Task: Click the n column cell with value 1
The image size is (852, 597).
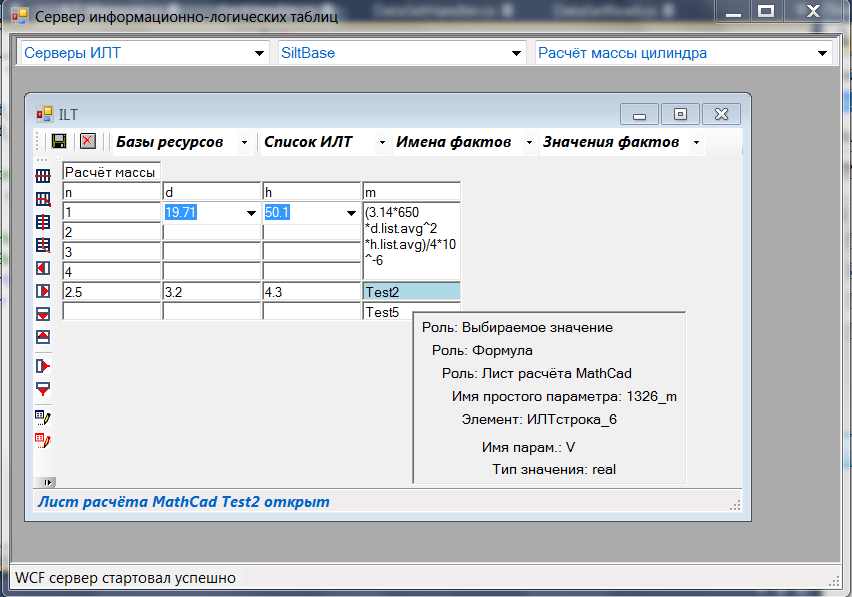Action: (111, 212)
